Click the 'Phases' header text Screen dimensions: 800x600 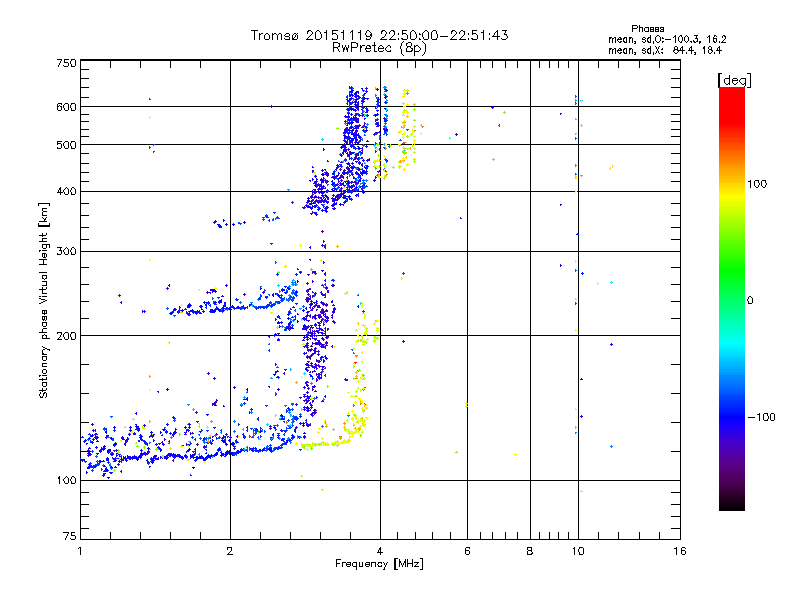647,29
